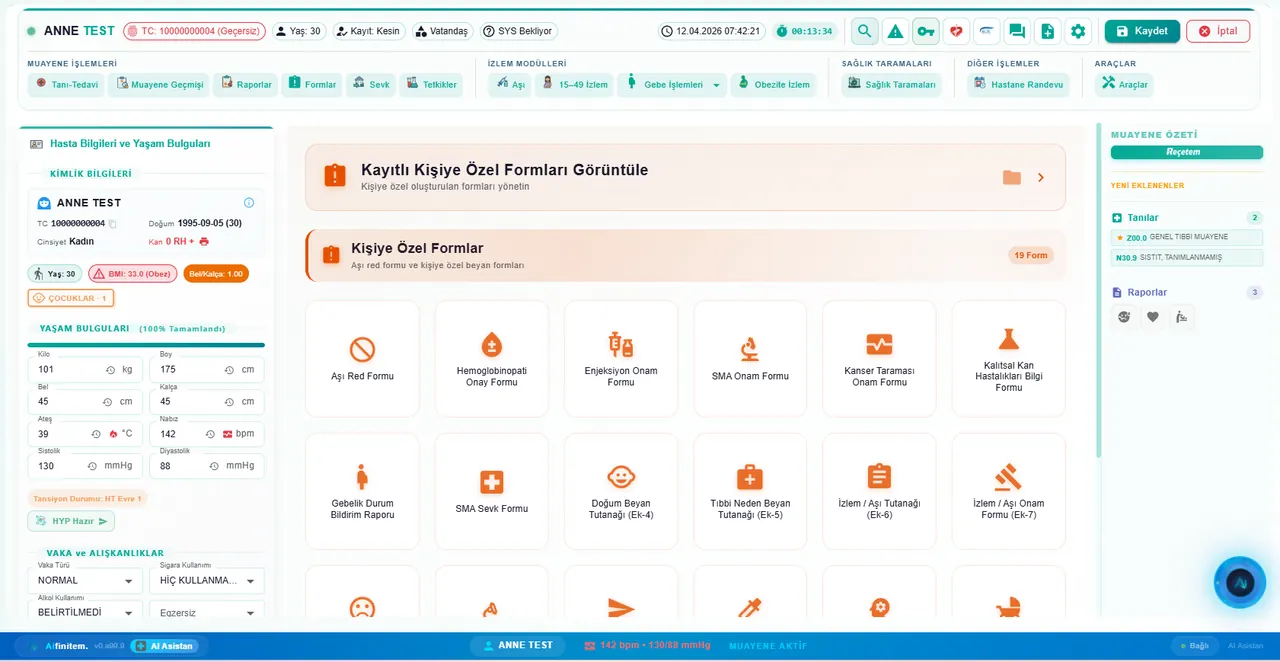
Task: Select diagnosis Z00.0 GENEL TIBBI MUAYENE
Action: pos(1187,238)
